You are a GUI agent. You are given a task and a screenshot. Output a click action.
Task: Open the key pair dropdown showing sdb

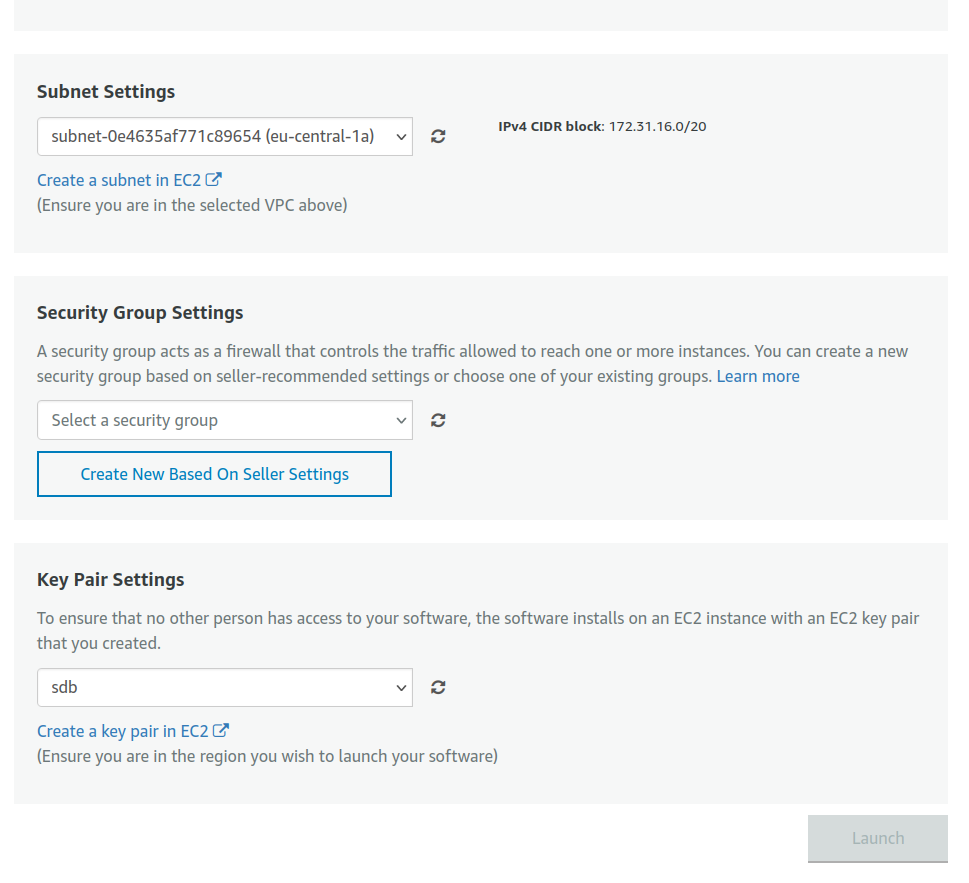click(224, 687)
